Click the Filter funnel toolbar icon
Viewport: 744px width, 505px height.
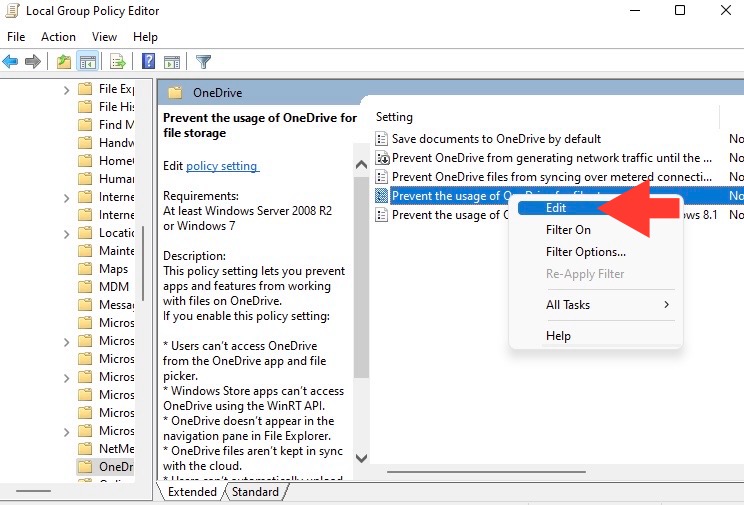[203, 61]
